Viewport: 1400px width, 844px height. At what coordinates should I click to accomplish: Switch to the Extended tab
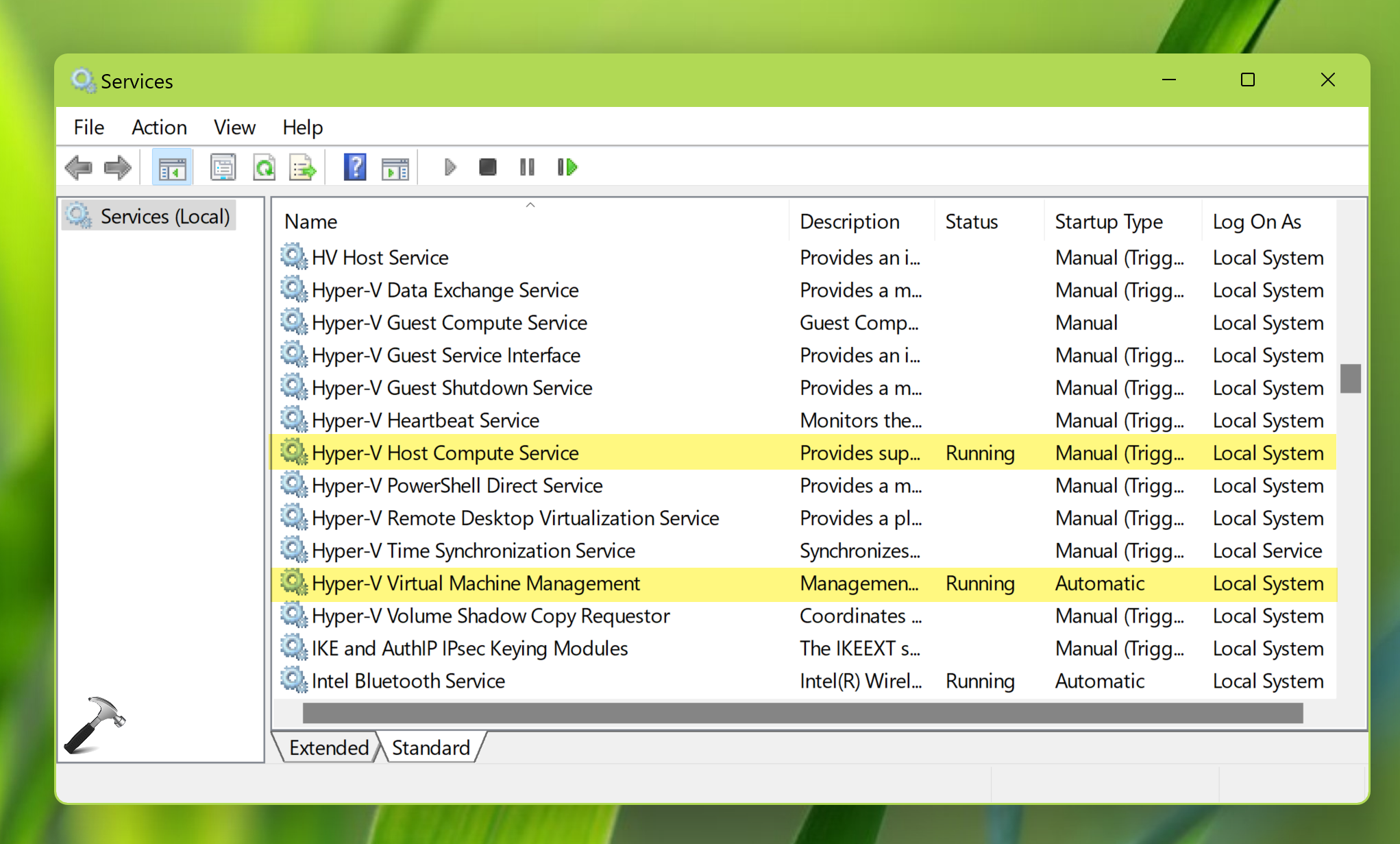click(328, 747)
